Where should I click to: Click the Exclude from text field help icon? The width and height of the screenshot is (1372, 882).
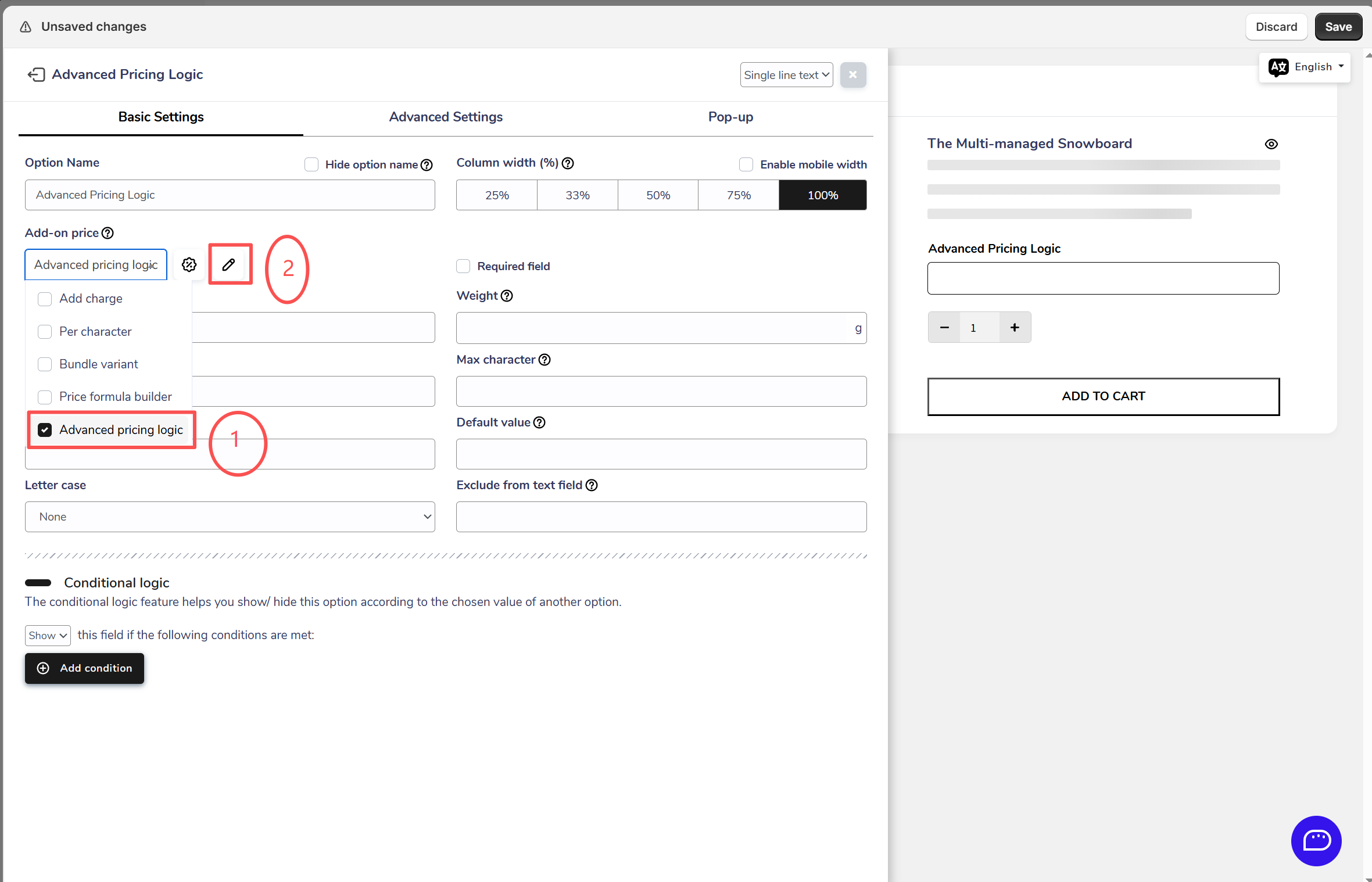click(592, 485)
